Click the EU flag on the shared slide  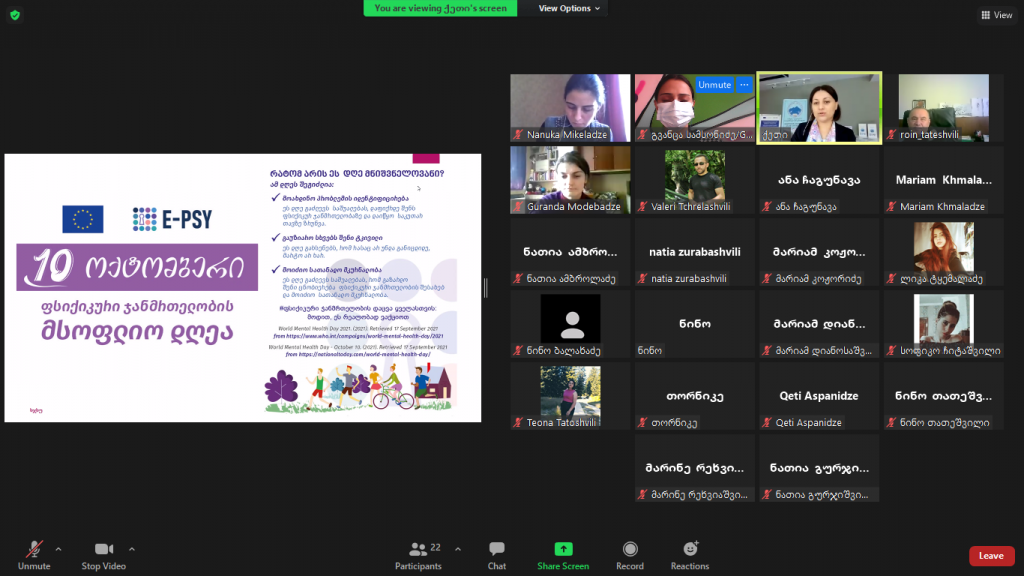(83, 219)
